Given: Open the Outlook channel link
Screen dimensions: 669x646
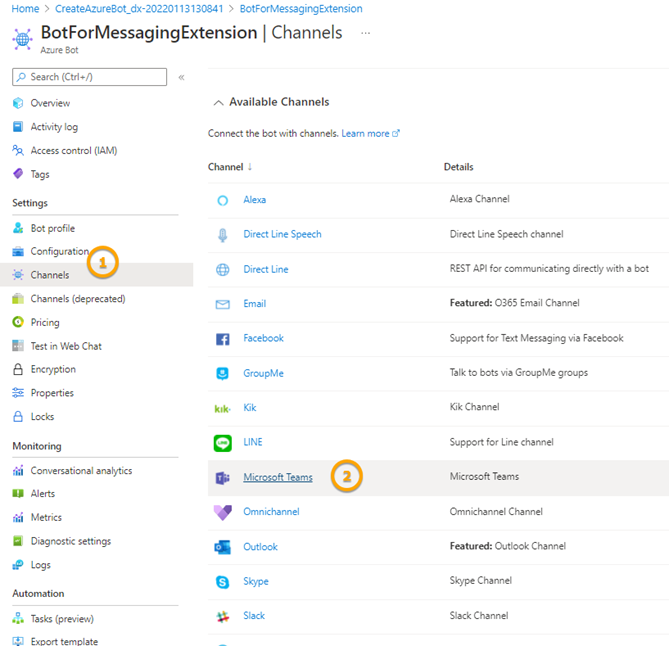Looking at the screenshot, I should (x=260, y=547).
